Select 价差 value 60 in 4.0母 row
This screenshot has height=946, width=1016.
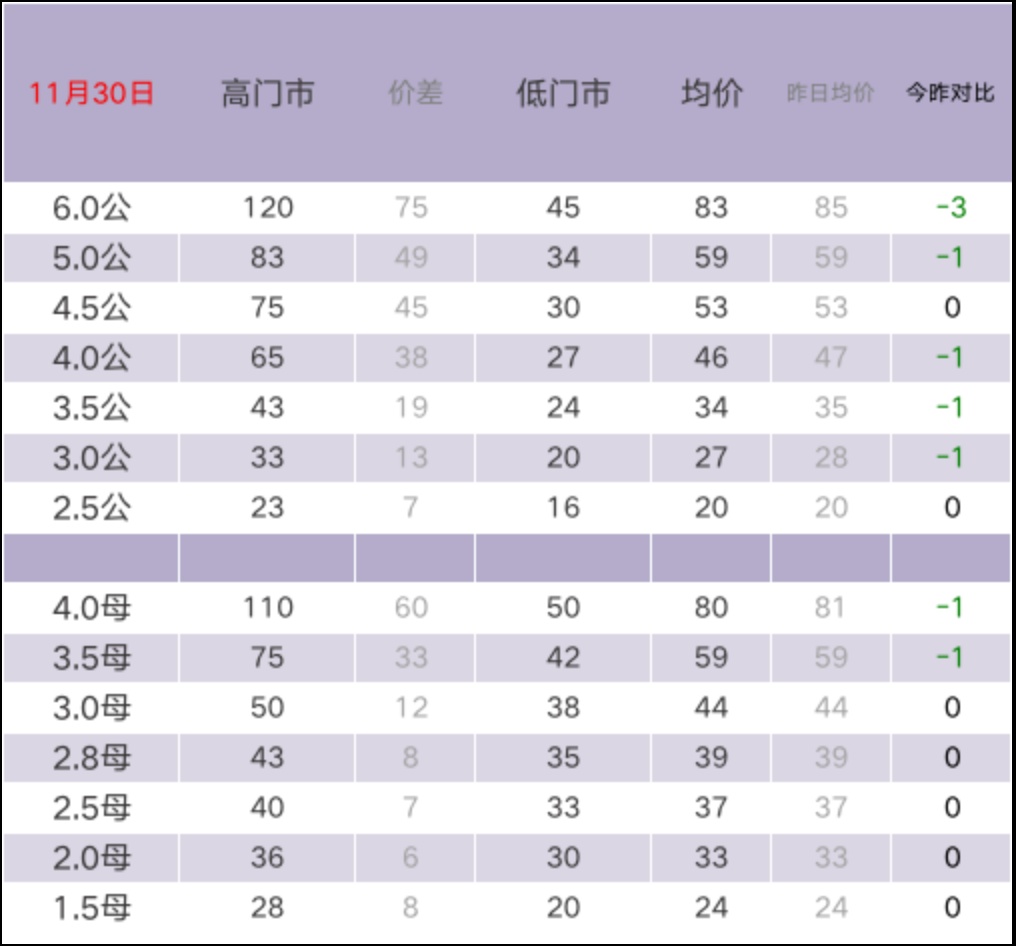411,608
